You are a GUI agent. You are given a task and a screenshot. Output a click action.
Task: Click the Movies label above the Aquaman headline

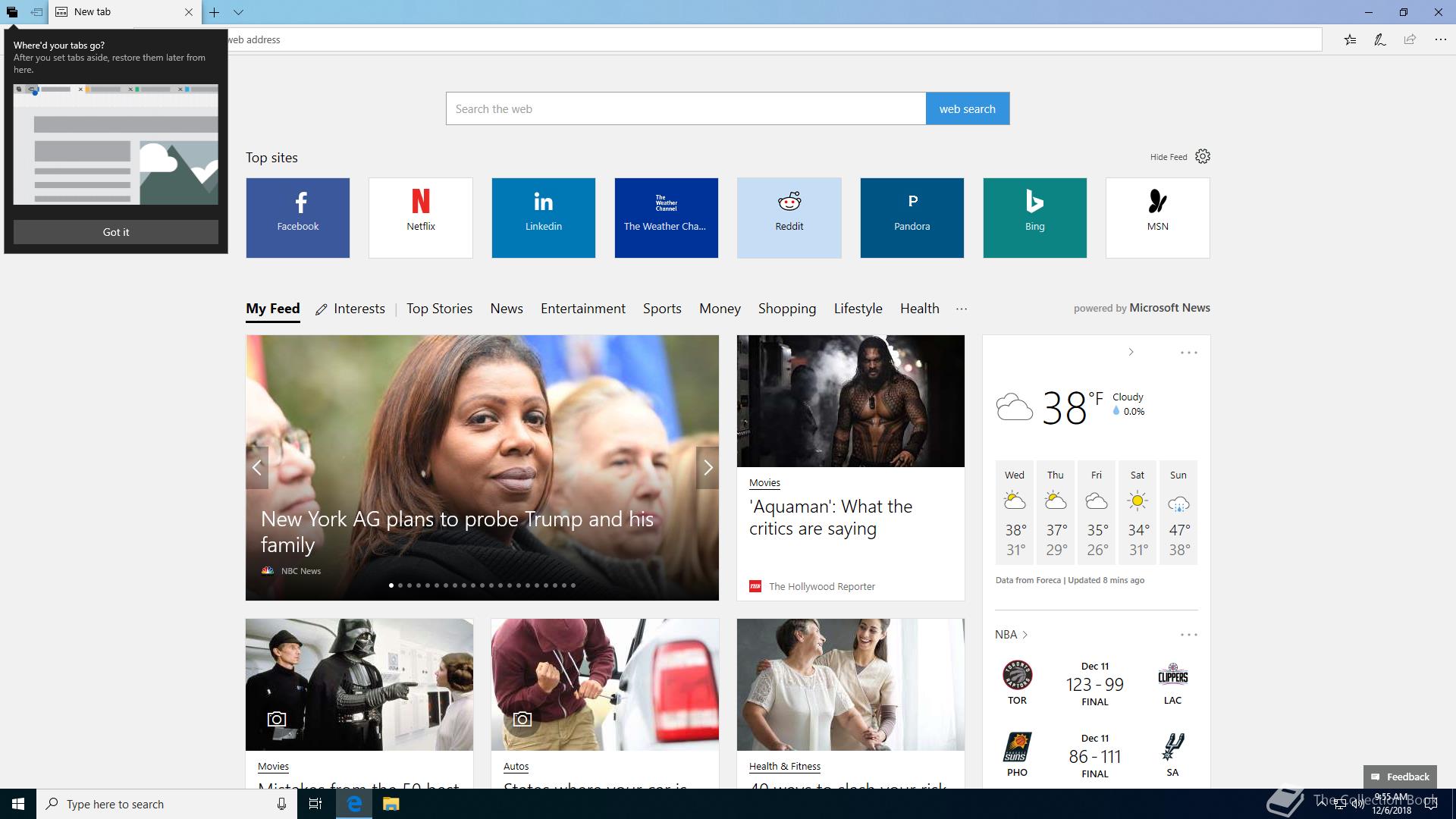click(764, 482)
